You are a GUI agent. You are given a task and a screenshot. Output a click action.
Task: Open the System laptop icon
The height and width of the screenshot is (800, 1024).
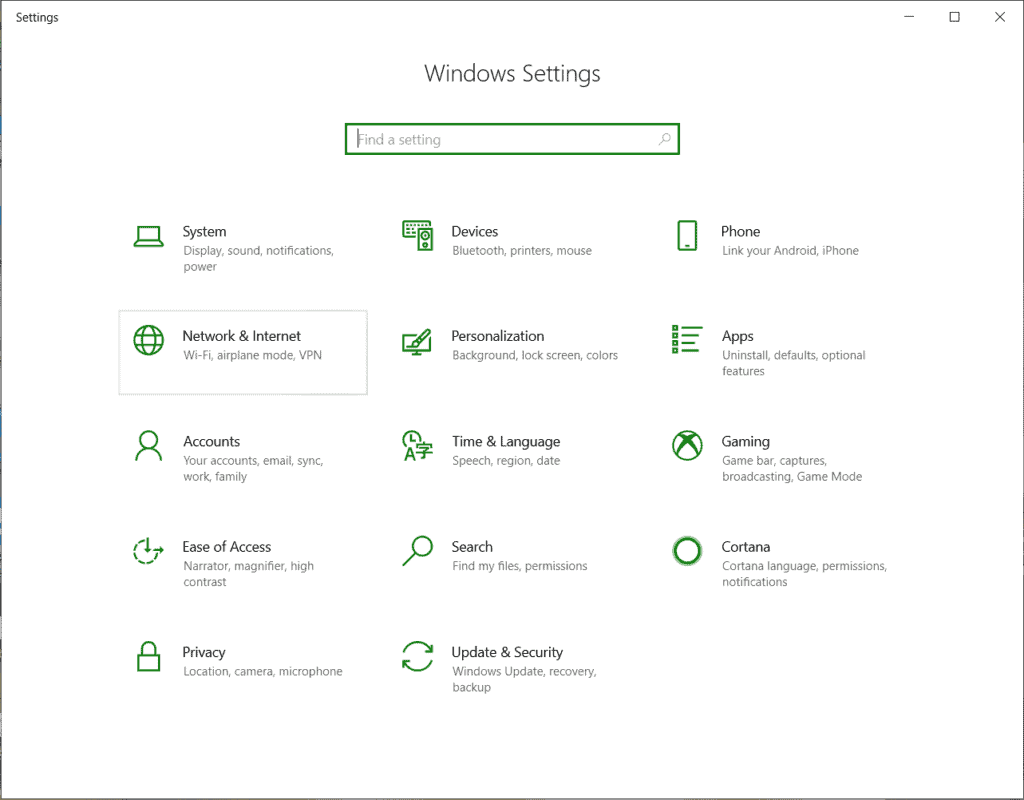click(148, 236)
